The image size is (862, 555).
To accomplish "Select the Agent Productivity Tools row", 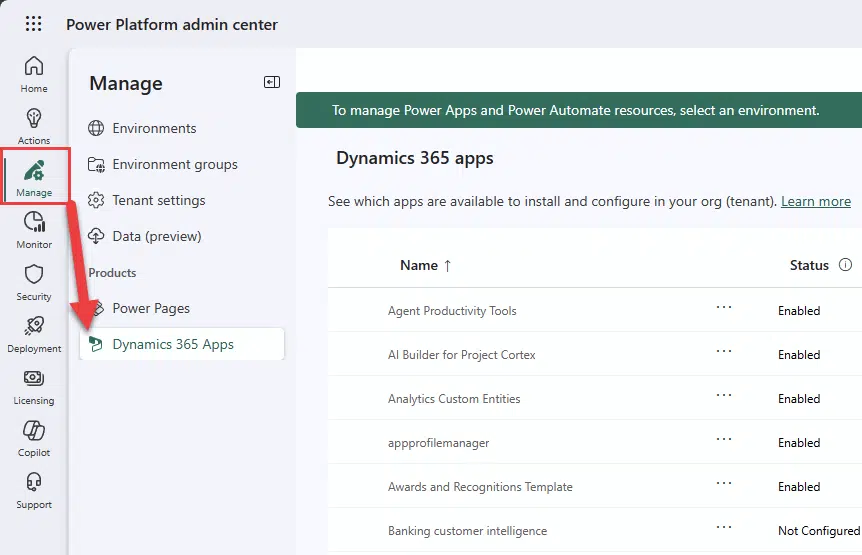I will [x=595, y=310].
